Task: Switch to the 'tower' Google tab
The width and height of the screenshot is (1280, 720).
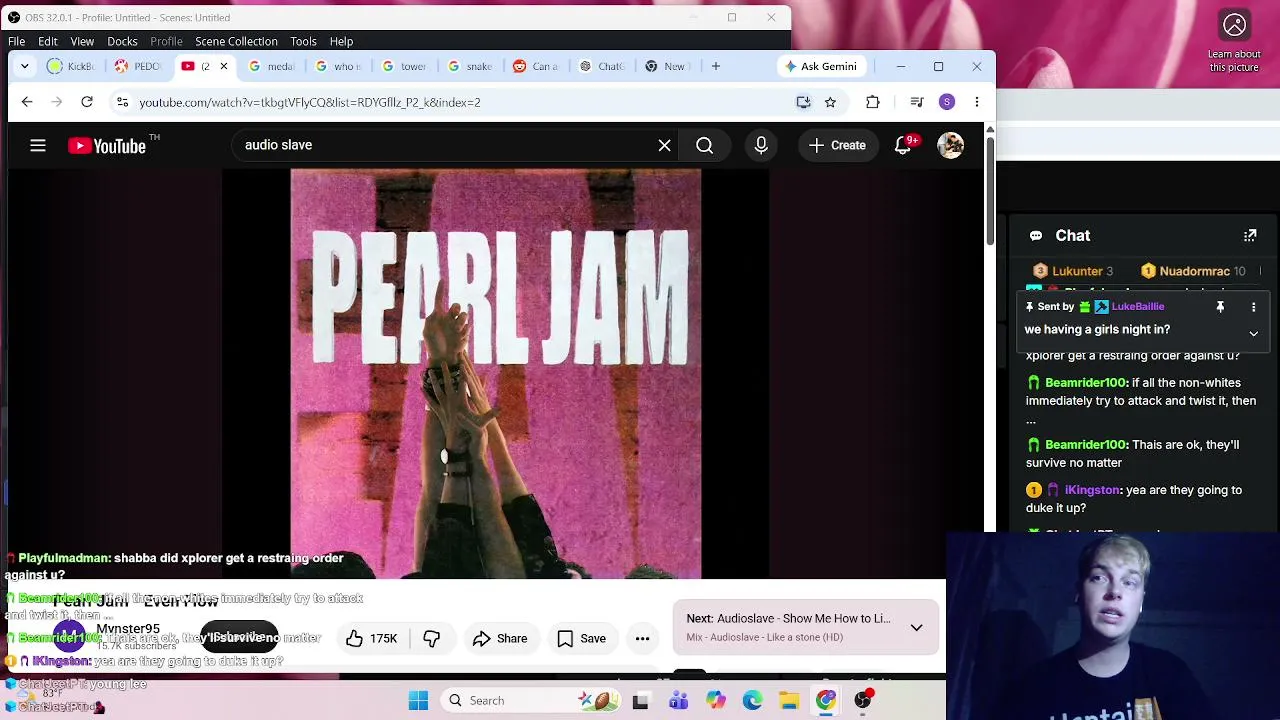Action: [403, 66]
